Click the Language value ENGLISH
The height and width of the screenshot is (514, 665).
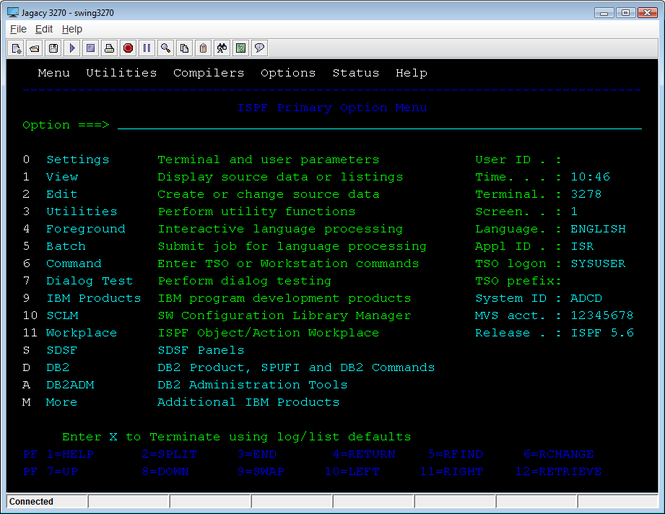pos(598,229)
